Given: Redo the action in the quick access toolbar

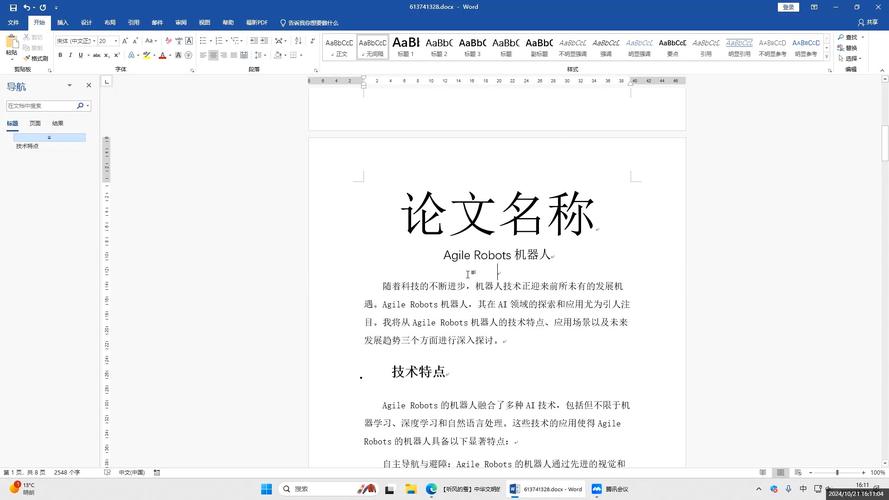Looking at the screenshot, I should (43, 7).
